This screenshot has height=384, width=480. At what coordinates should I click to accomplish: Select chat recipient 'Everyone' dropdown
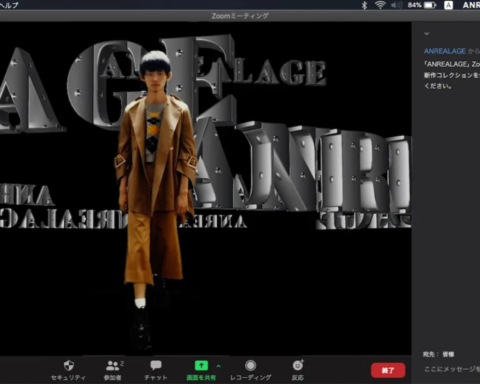[448, 354]
